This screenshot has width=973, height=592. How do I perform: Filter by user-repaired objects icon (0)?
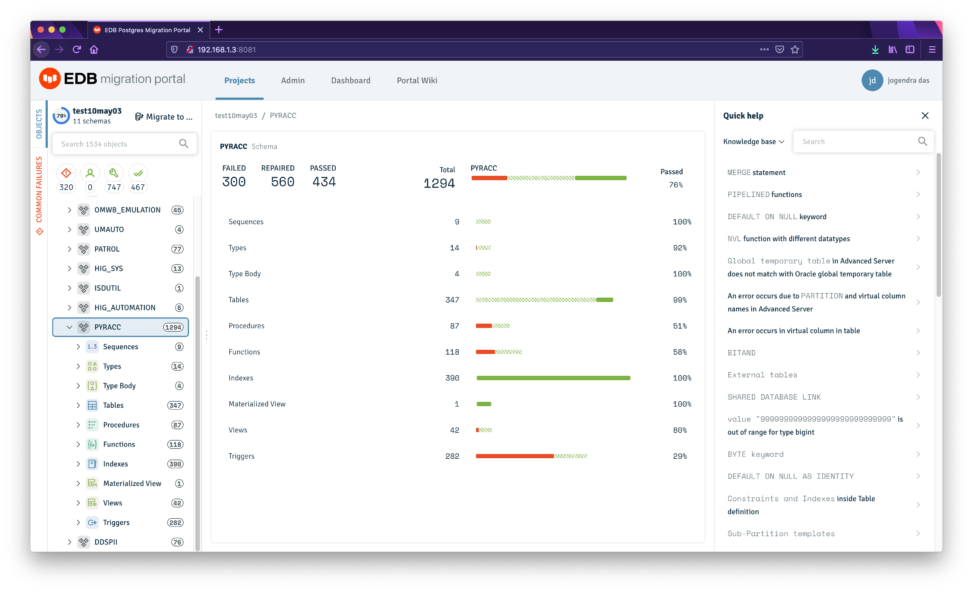tap(90, 173)
